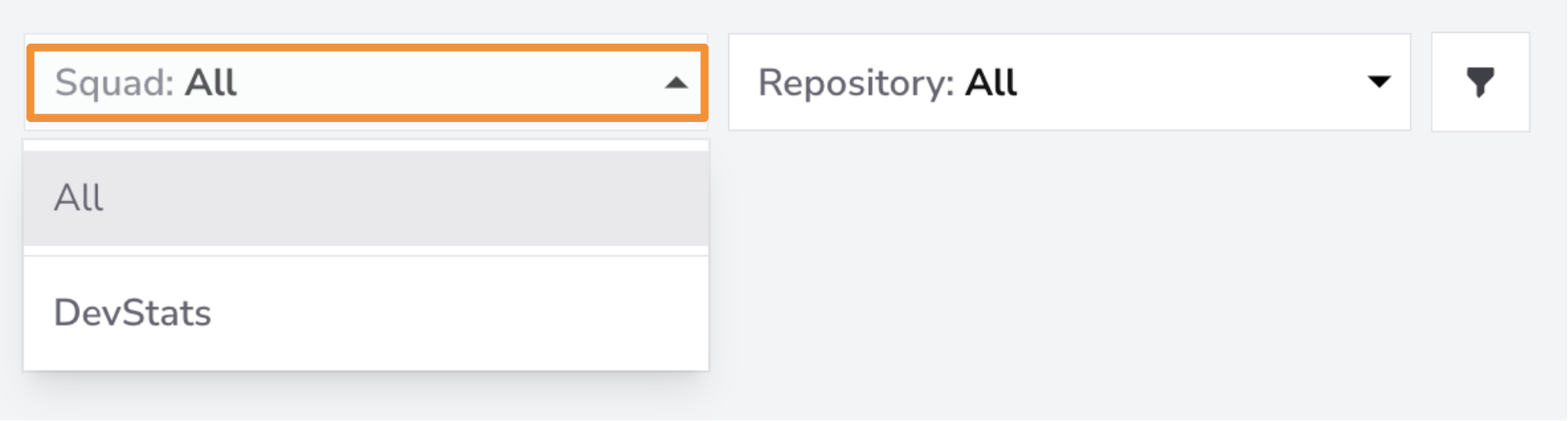1568x421 pixels.
Task: Pick DevStats from the open squad list
Action: coord(133,313)
